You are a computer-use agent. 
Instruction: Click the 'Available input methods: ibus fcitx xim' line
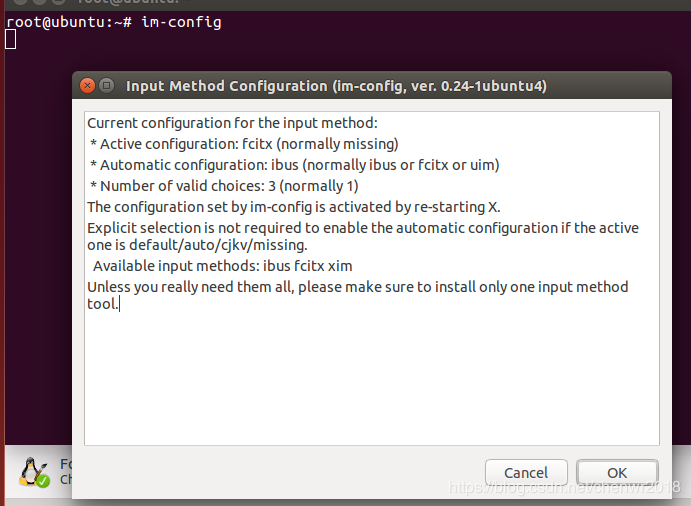(x=222, y=265)
